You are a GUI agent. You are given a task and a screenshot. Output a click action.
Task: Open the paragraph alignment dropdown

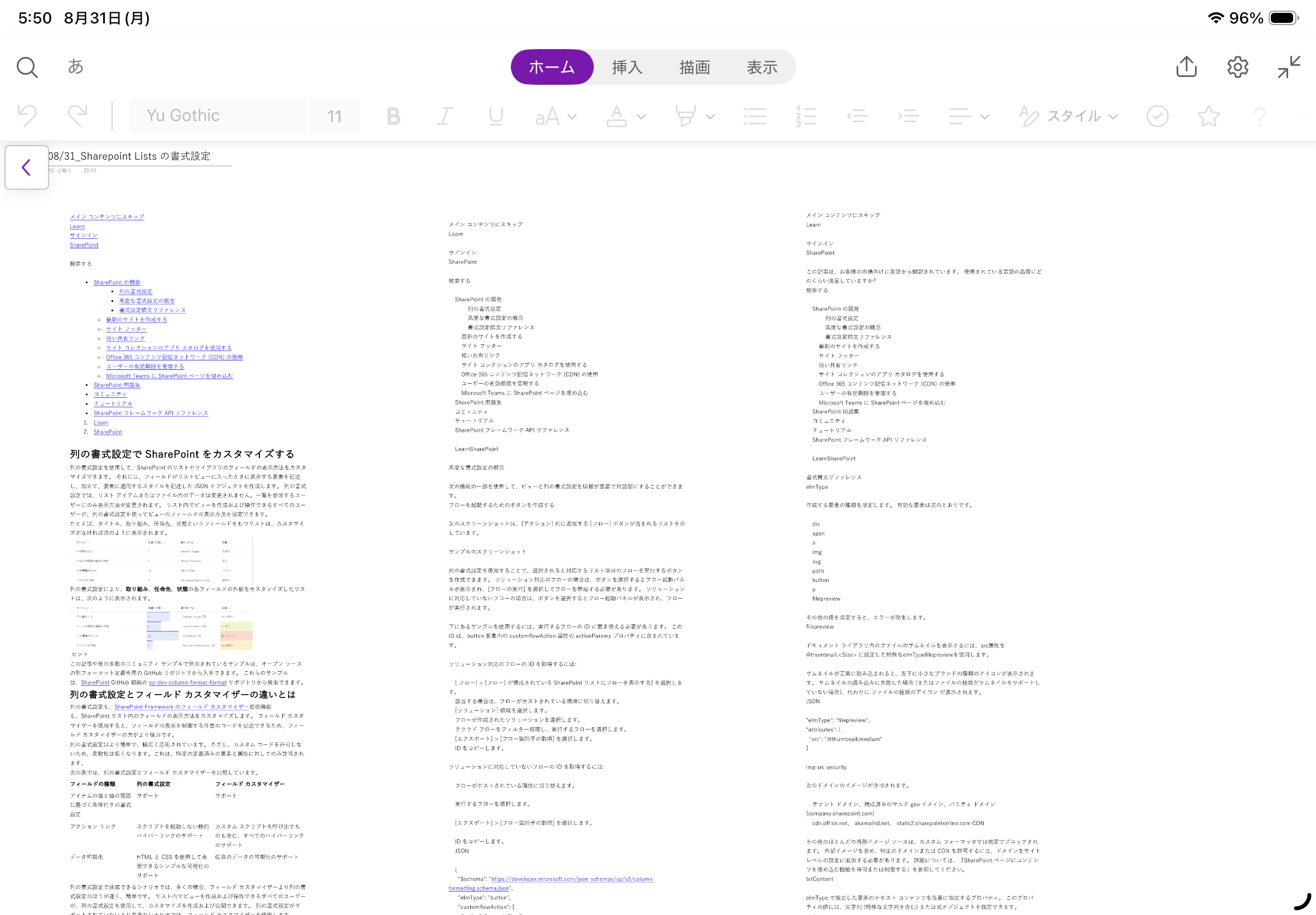tap(968, 117)
